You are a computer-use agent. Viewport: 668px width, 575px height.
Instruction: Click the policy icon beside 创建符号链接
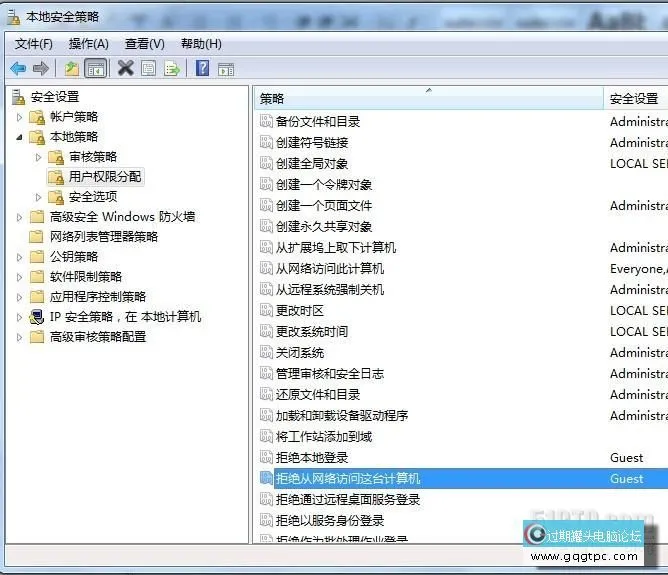tap(266, 142)
